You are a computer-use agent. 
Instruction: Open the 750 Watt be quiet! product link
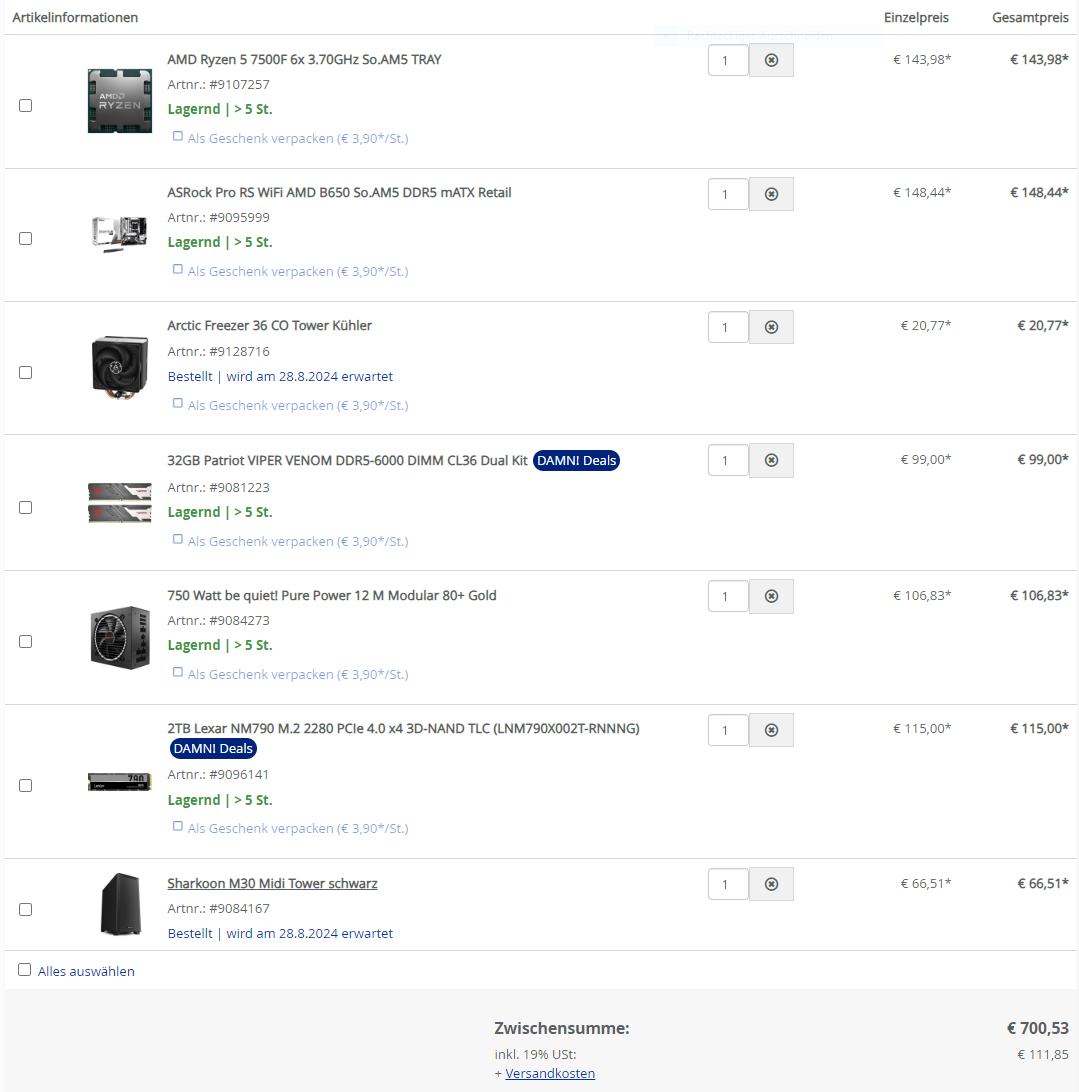pyautogui.click(x=332, y=595)
